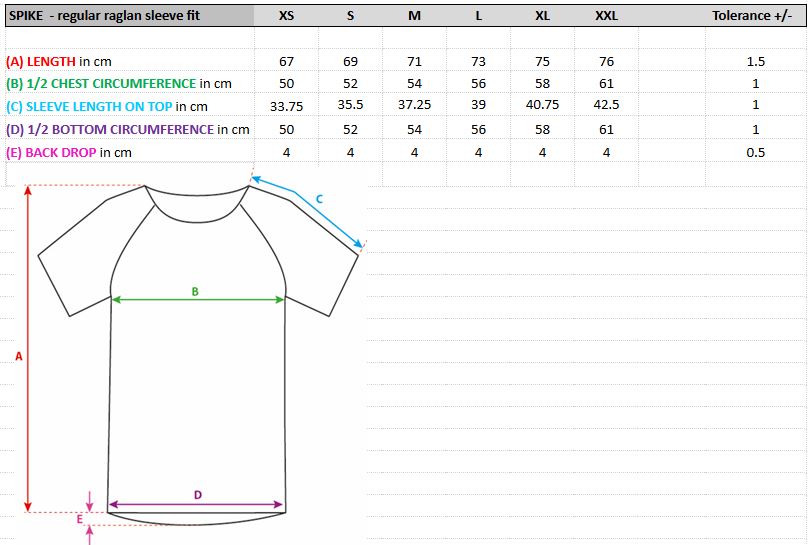
Task: Click the 33.75 sleeve length cell
Action: coord(287,106)
